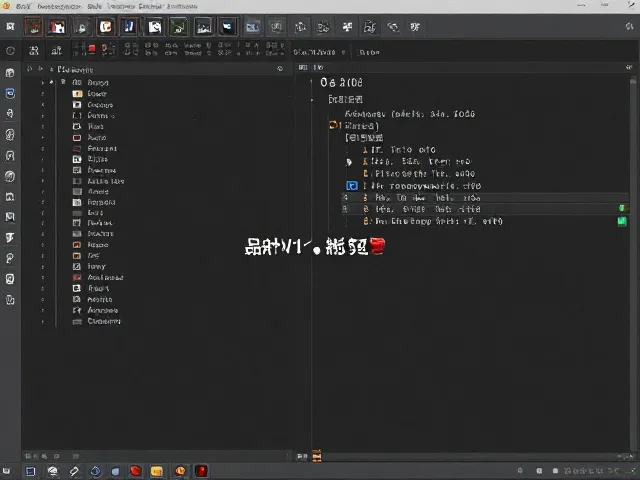This screenshot has height=480, width=640.
Task: Click the blue square icon in code list
Action: [x=352, y=186]
